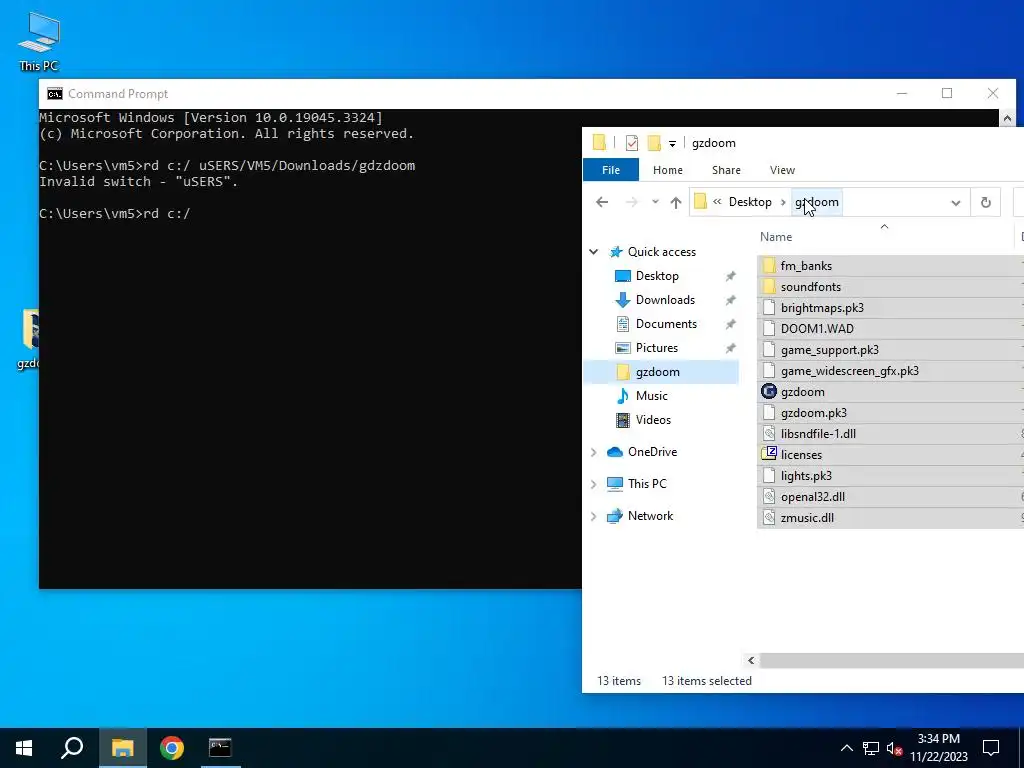Select the licenses archive file
This screenshot has height=768, width=1024.
pos(890,455)
